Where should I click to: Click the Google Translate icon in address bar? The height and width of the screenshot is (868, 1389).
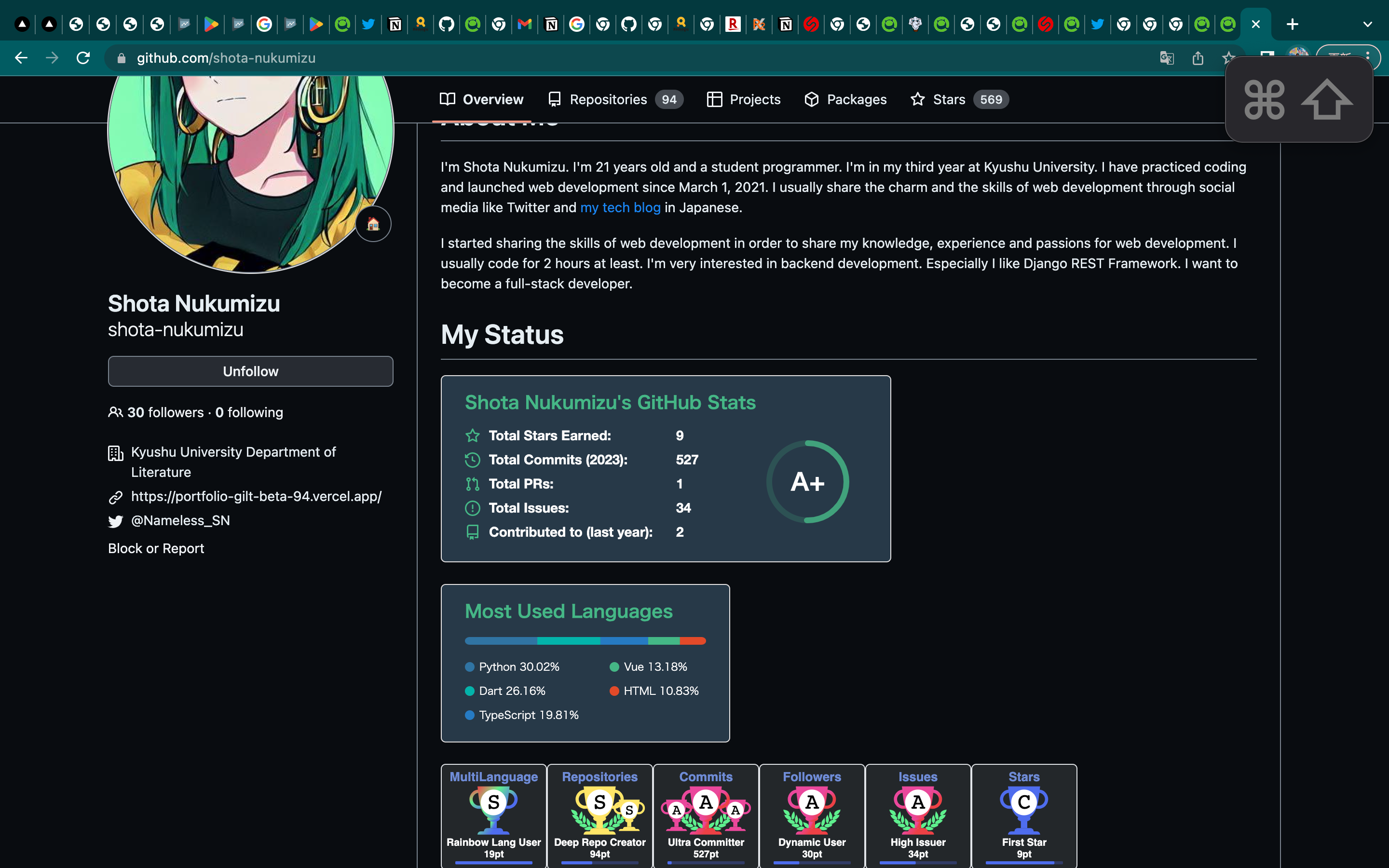pyautogui.click(x=1166, y=58)
